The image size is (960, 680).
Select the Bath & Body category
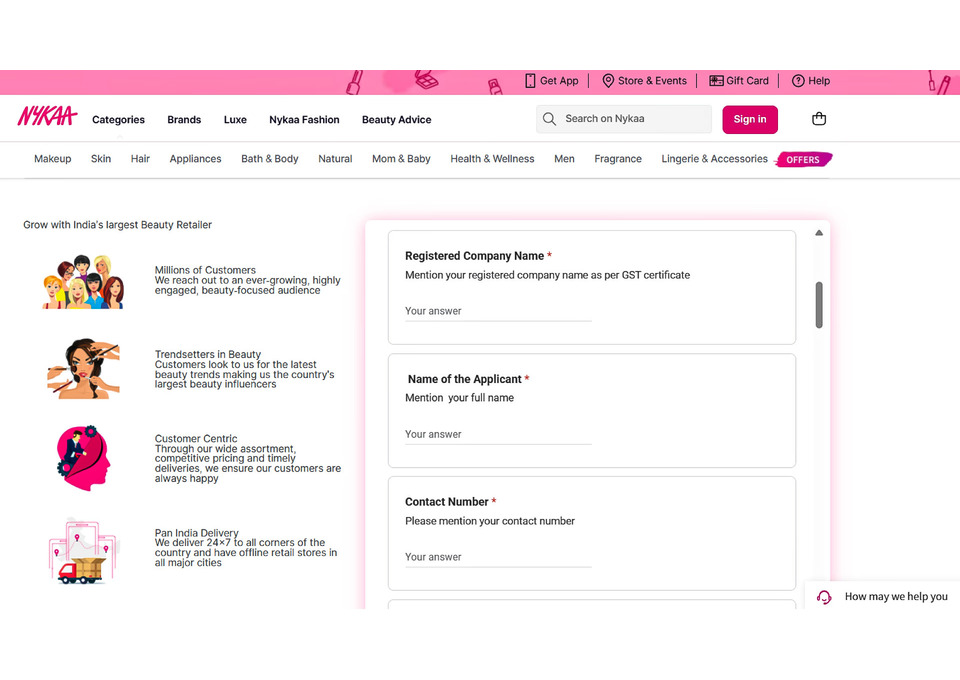269,159
